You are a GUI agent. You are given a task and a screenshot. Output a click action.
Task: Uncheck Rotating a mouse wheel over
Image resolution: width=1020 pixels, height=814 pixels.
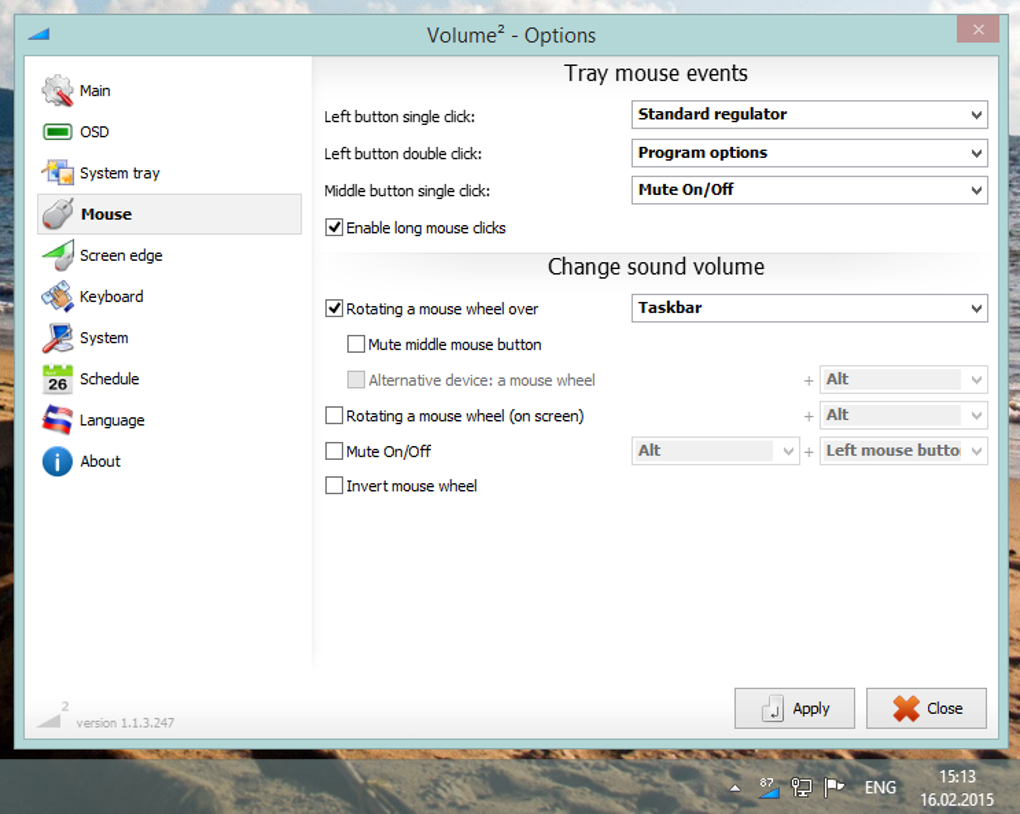point(334,308)
